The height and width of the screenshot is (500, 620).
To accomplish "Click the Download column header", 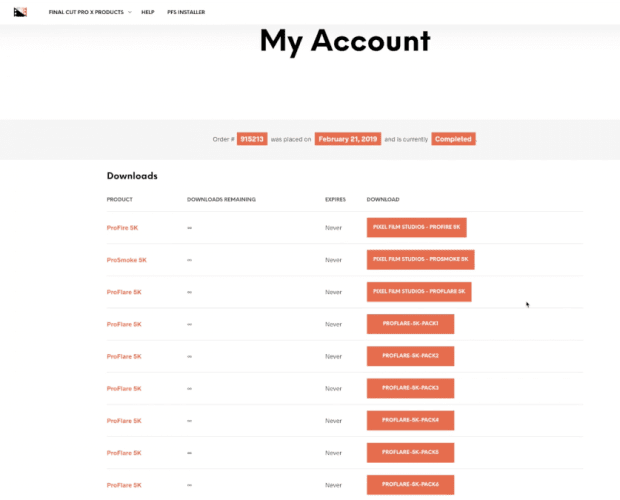I will 383,200.
